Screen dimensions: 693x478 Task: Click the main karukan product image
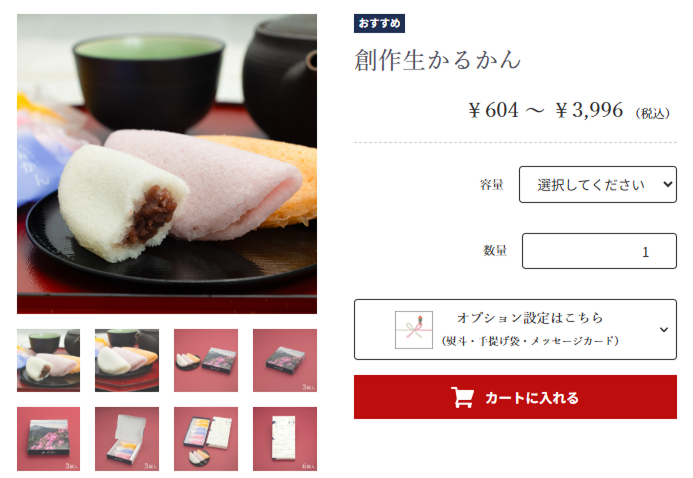[x=167, y=164]
